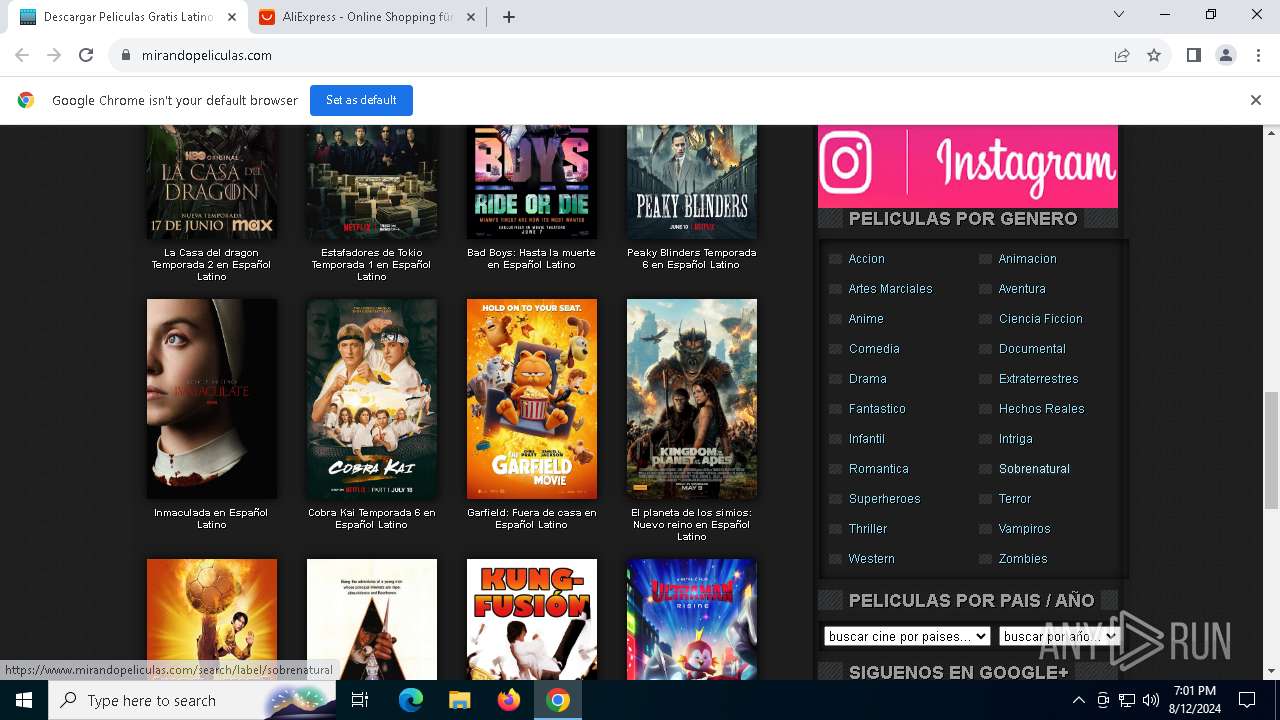Open Ciencia Ficcion genre
Viewport: 1280px width, 720px height.
point(1040,319)
